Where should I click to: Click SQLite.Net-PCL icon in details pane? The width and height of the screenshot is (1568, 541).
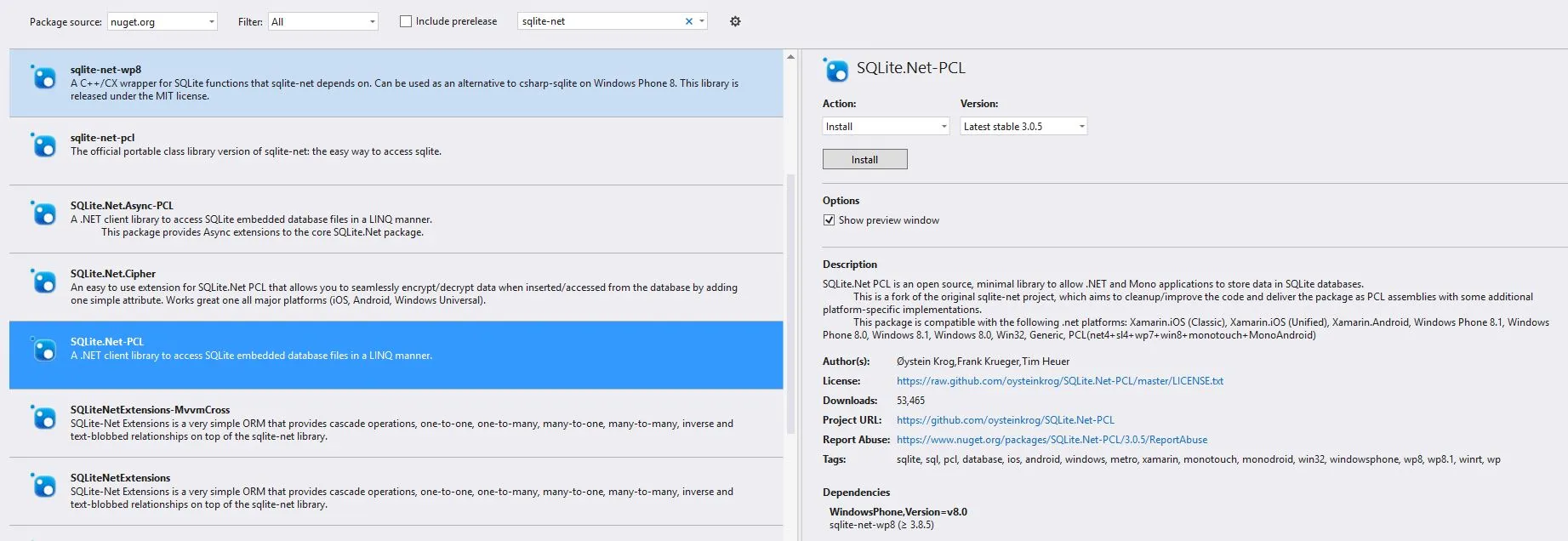coord(835,70)
